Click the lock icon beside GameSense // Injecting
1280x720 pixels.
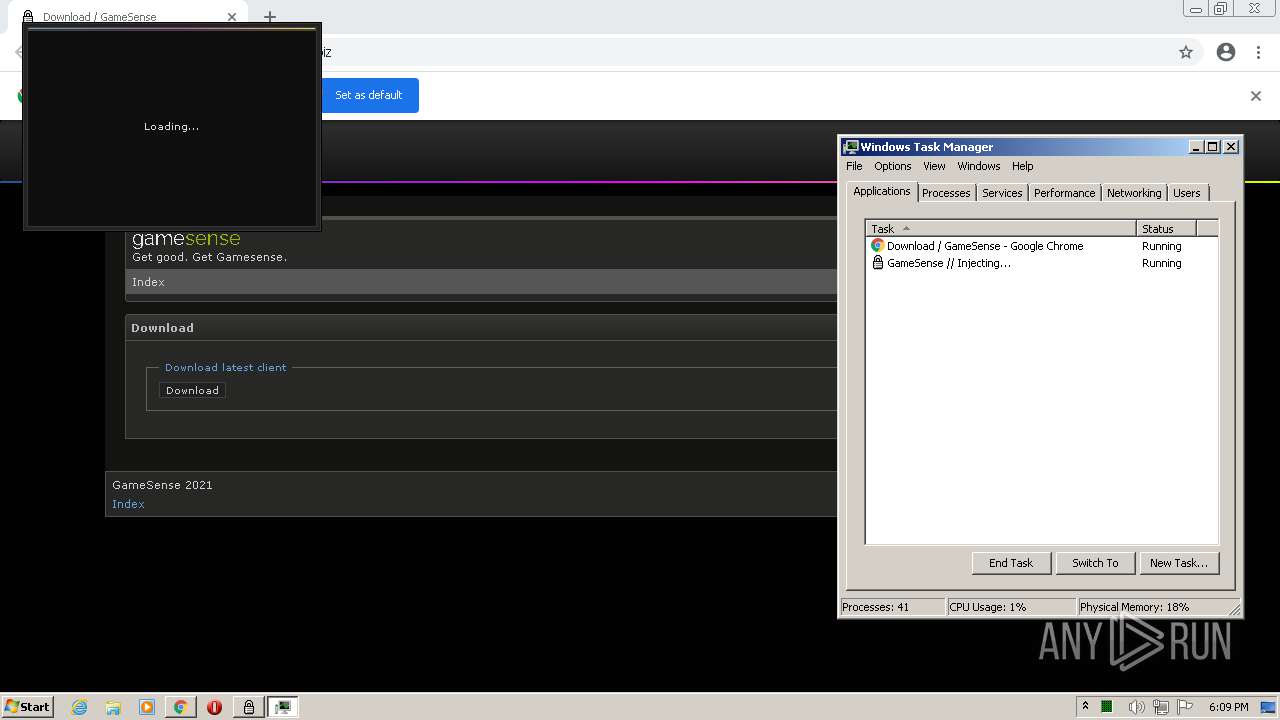[877, 263]
